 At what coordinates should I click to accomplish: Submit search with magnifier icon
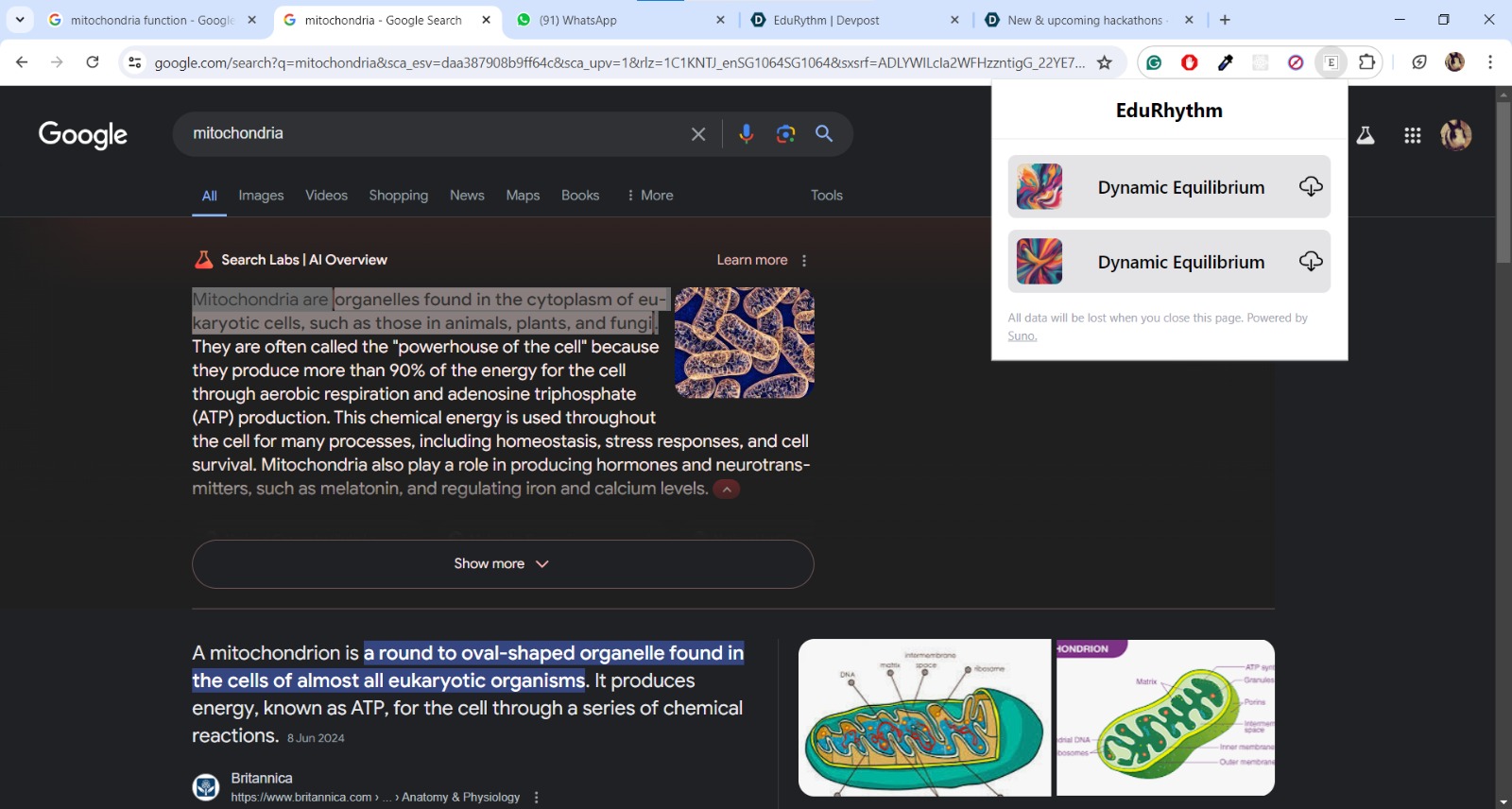tap(824, 134)
